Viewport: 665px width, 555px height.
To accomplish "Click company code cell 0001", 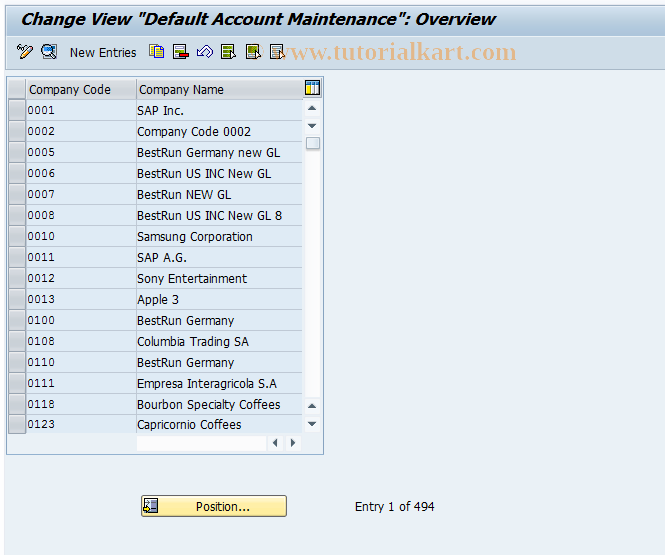I will click(x=81, y=110).
